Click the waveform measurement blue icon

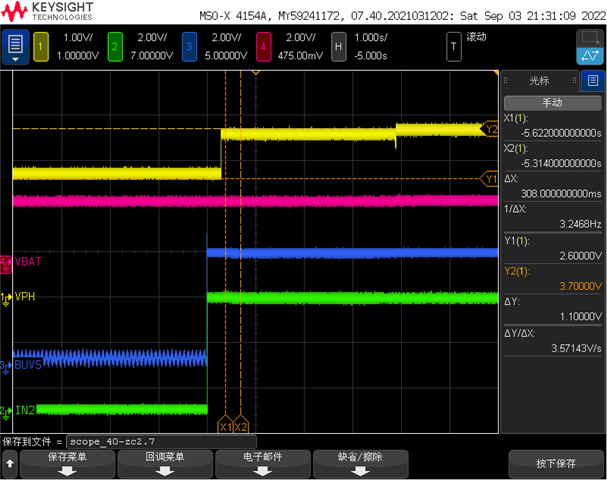pos(590,56)
